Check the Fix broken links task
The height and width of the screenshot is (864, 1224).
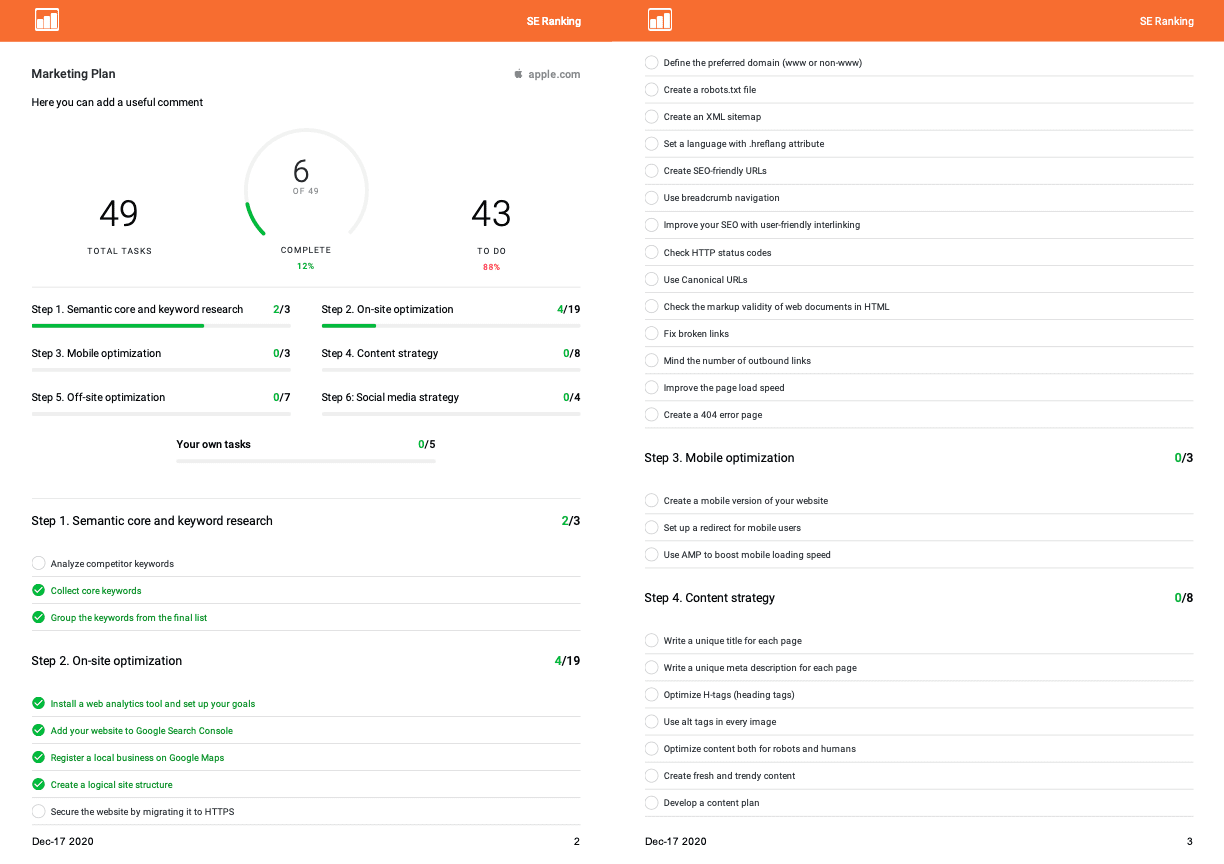[x=652, y=333]
